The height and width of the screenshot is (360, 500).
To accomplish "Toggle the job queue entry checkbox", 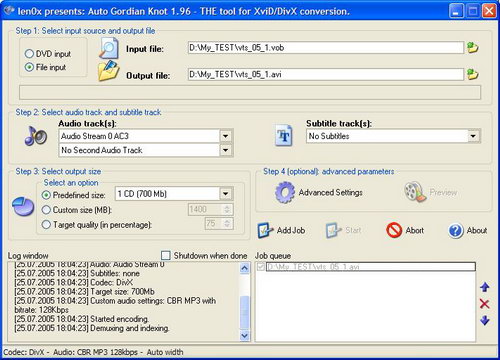I will pos(261,267).
